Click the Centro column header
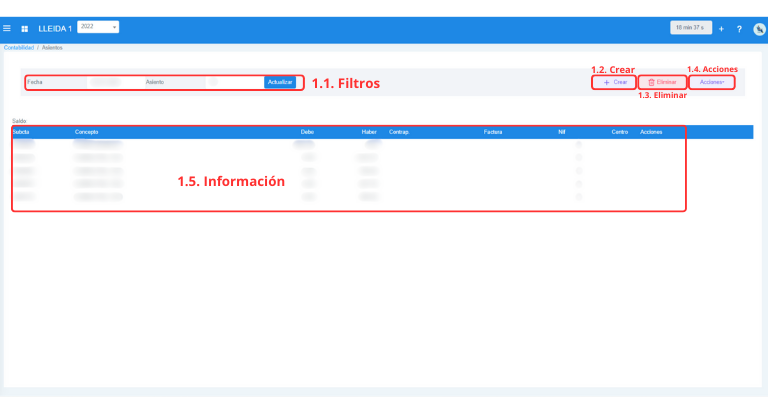The width and height of the screenshot is (768, 413). tap(619, 132)
